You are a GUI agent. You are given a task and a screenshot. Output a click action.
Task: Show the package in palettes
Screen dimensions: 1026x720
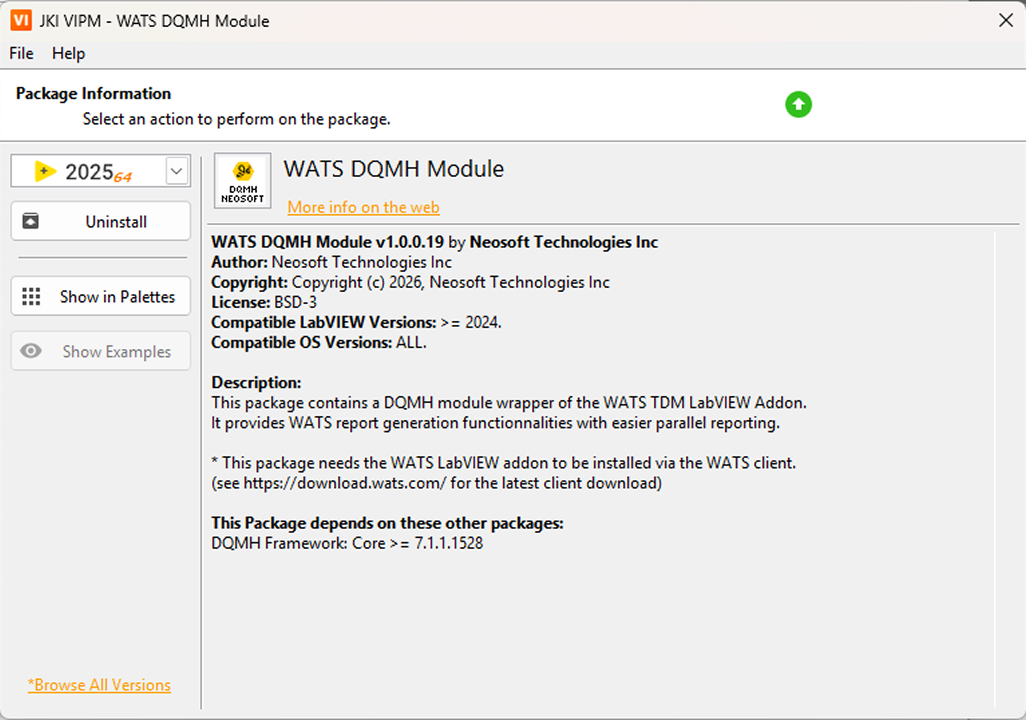100,296
